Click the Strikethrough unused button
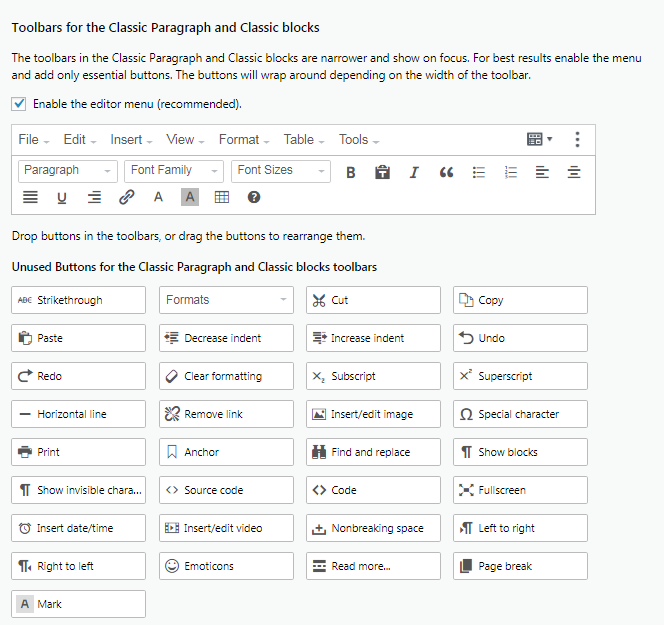 78,300
